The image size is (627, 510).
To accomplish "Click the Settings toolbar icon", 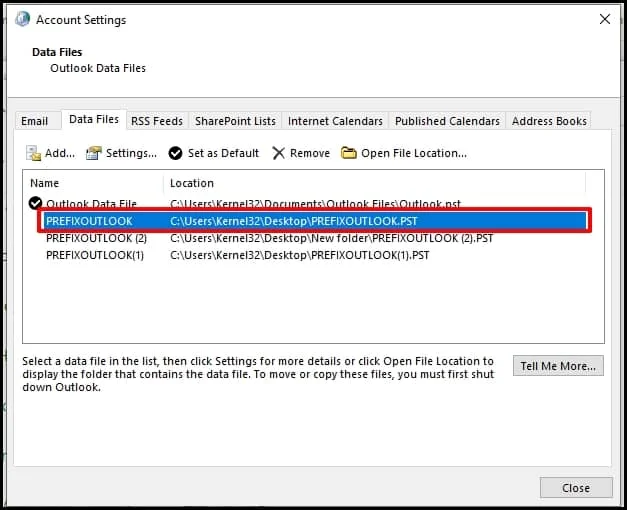I will click(x=94, y=153).
